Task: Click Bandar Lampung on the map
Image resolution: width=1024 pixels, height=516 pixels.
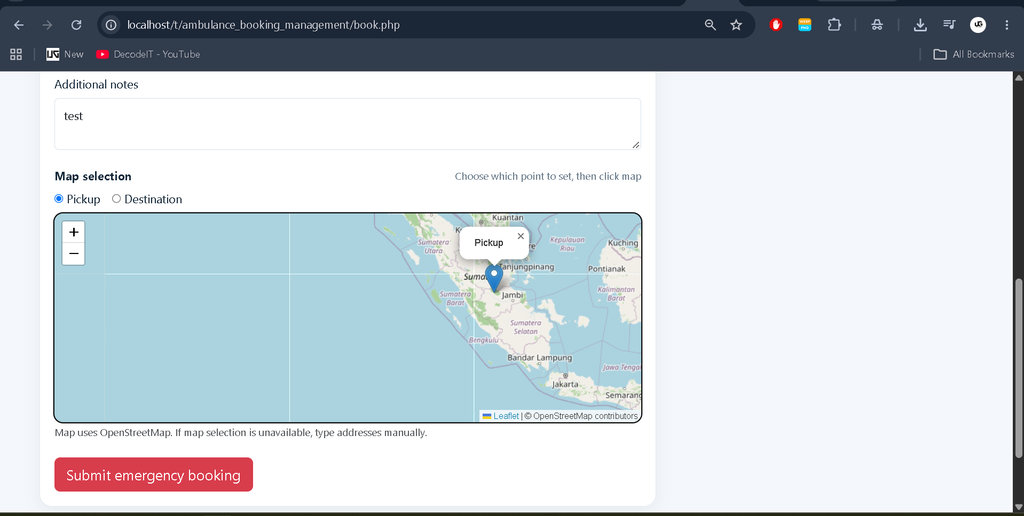Action: coord(539,358)
